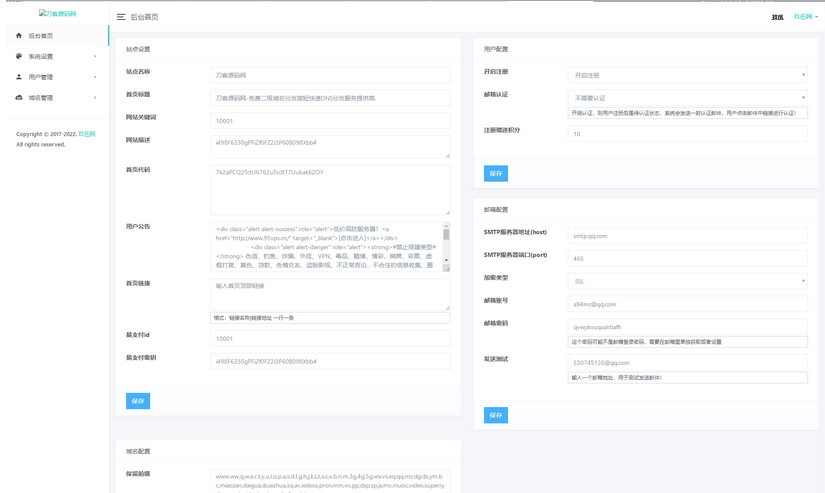Click the user icon beside 用户管理
Image resolution: width=825 pixels, height=493 pixels.
(x=19, y=77)
